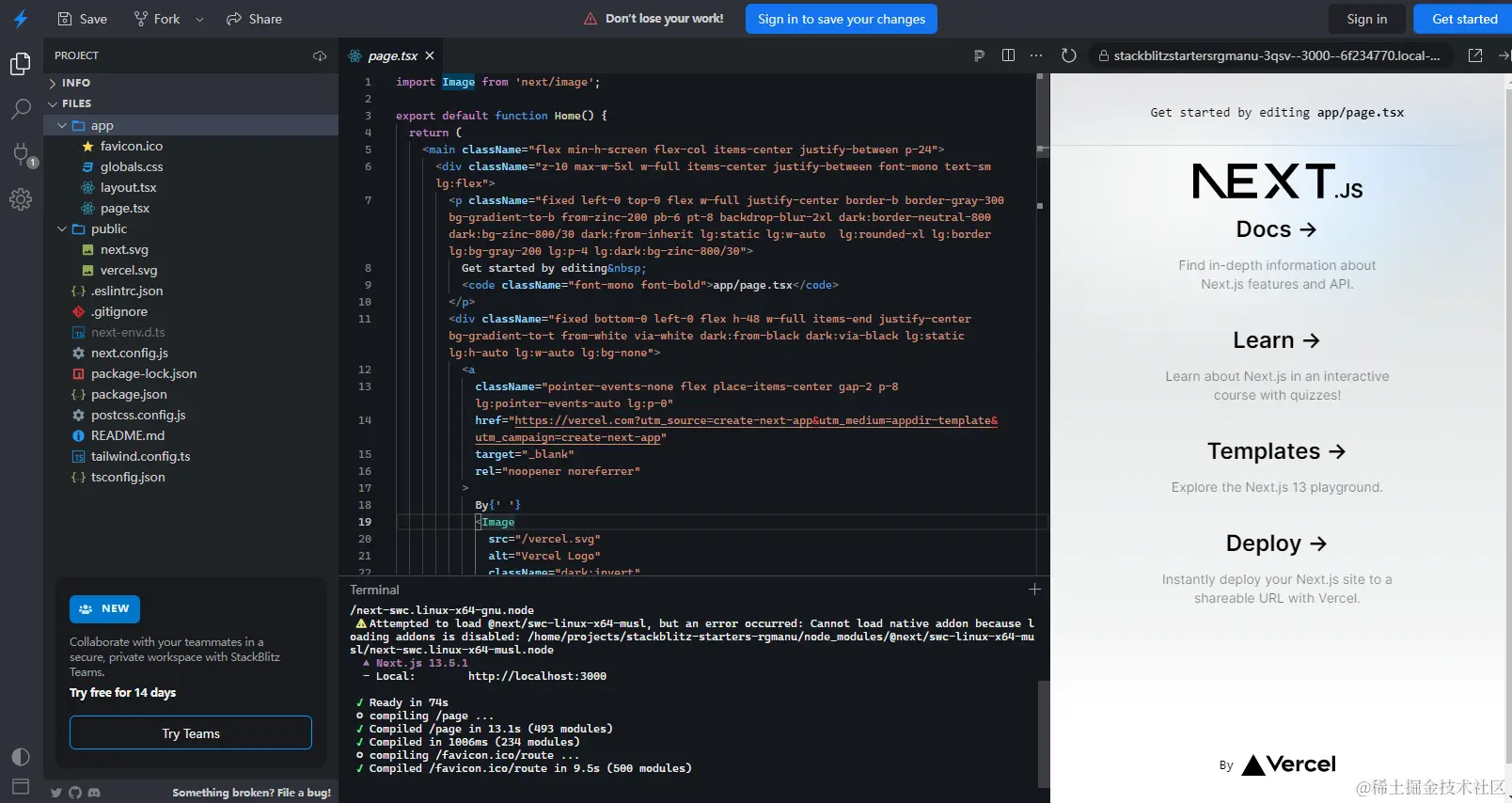Click the Templates link in preview
Image resolution: width=1512 pixels, height=803 pixels.
pos(1276,451)
